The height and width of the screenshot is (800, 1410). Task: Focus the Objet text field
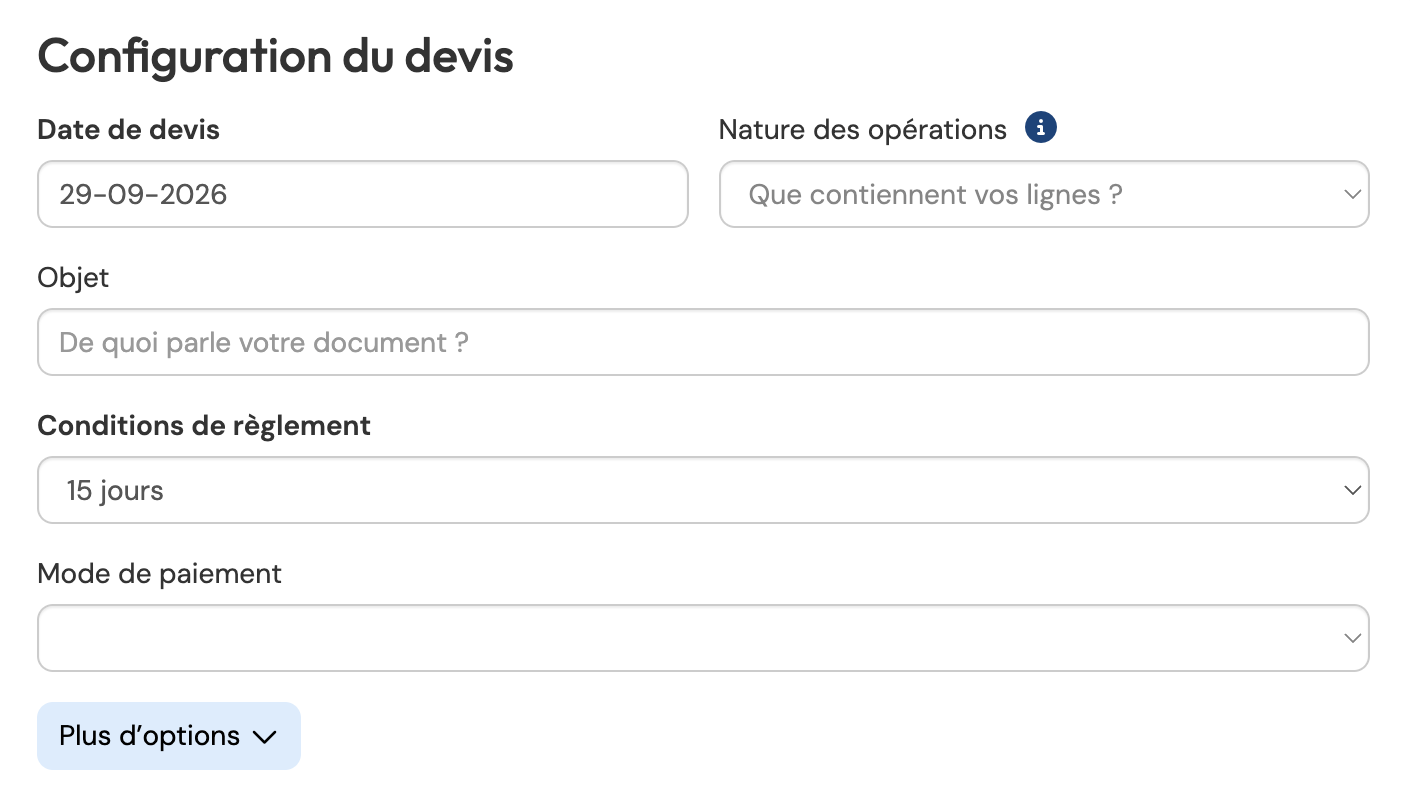(x=703, y=342)
